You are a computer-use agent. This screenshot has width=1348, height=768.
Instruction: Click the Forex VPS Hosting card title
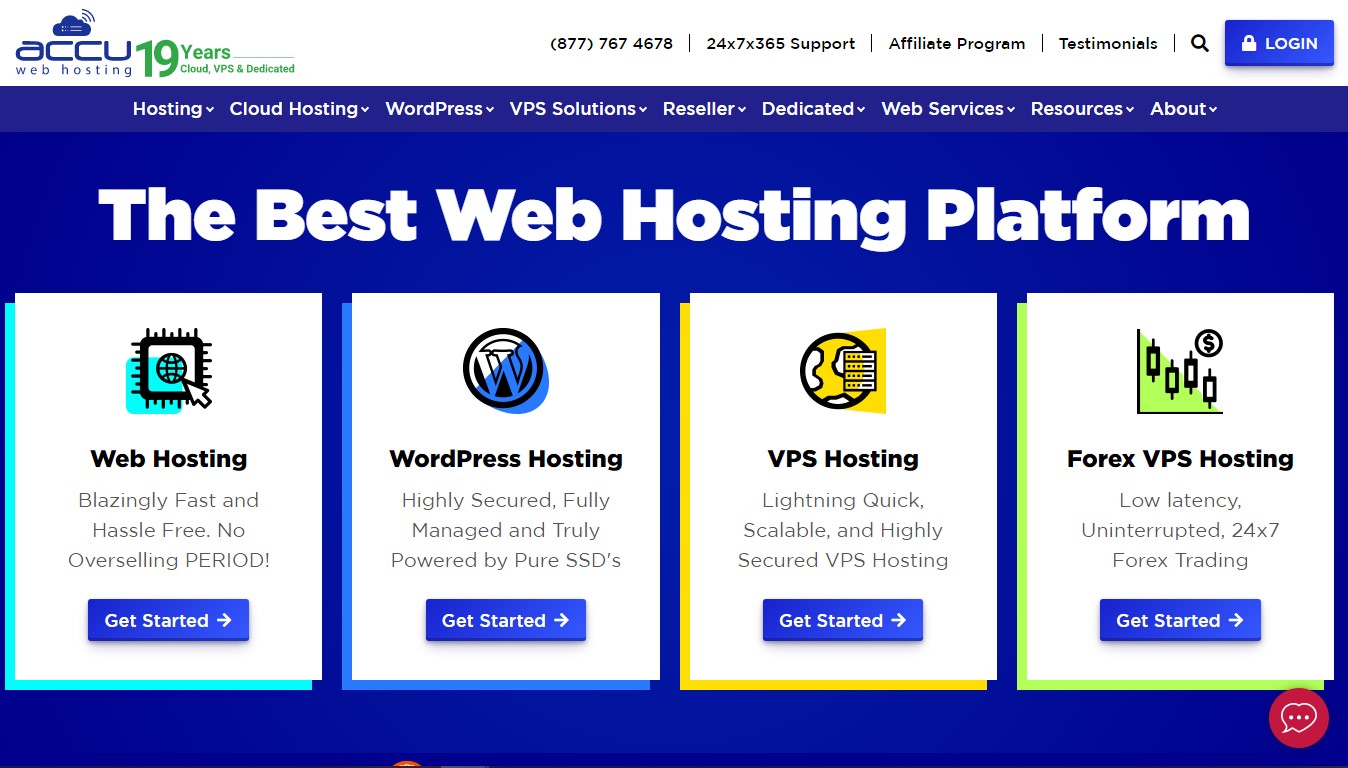coord(1180,459)
